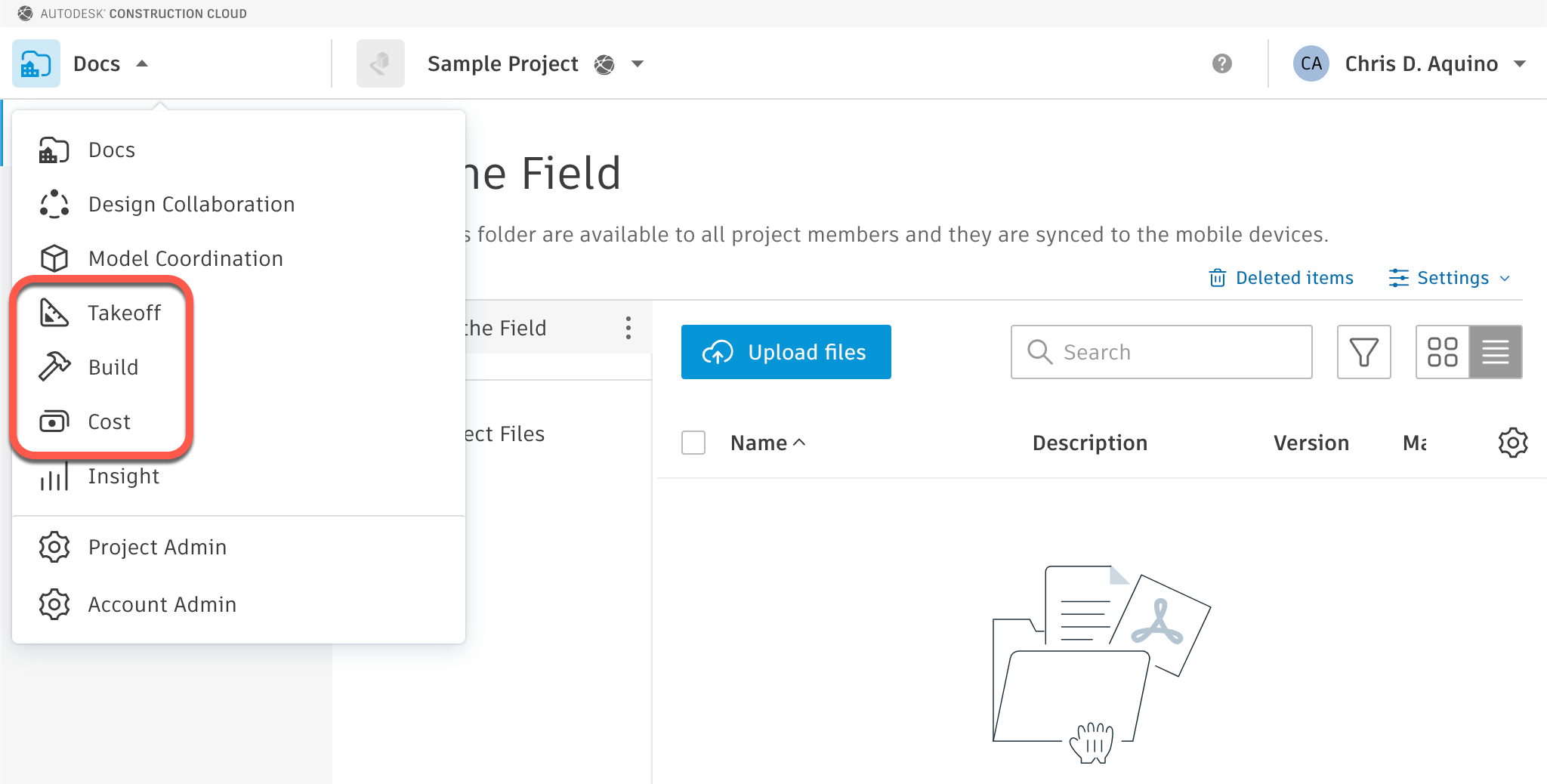Enable list view layout

pyautogui.click(x=1495, y=352)
